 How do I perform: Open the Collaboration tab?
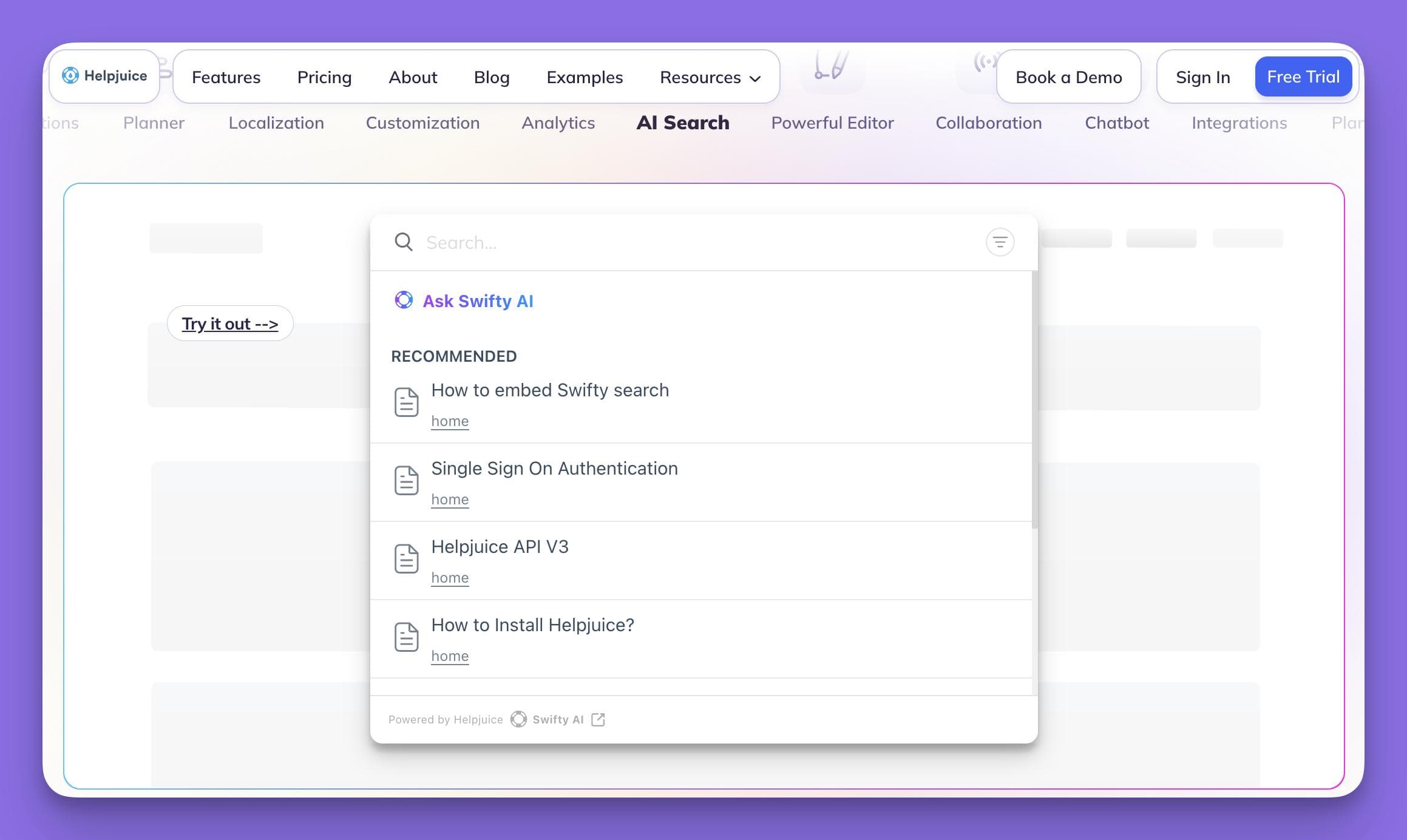click(989, 123)
